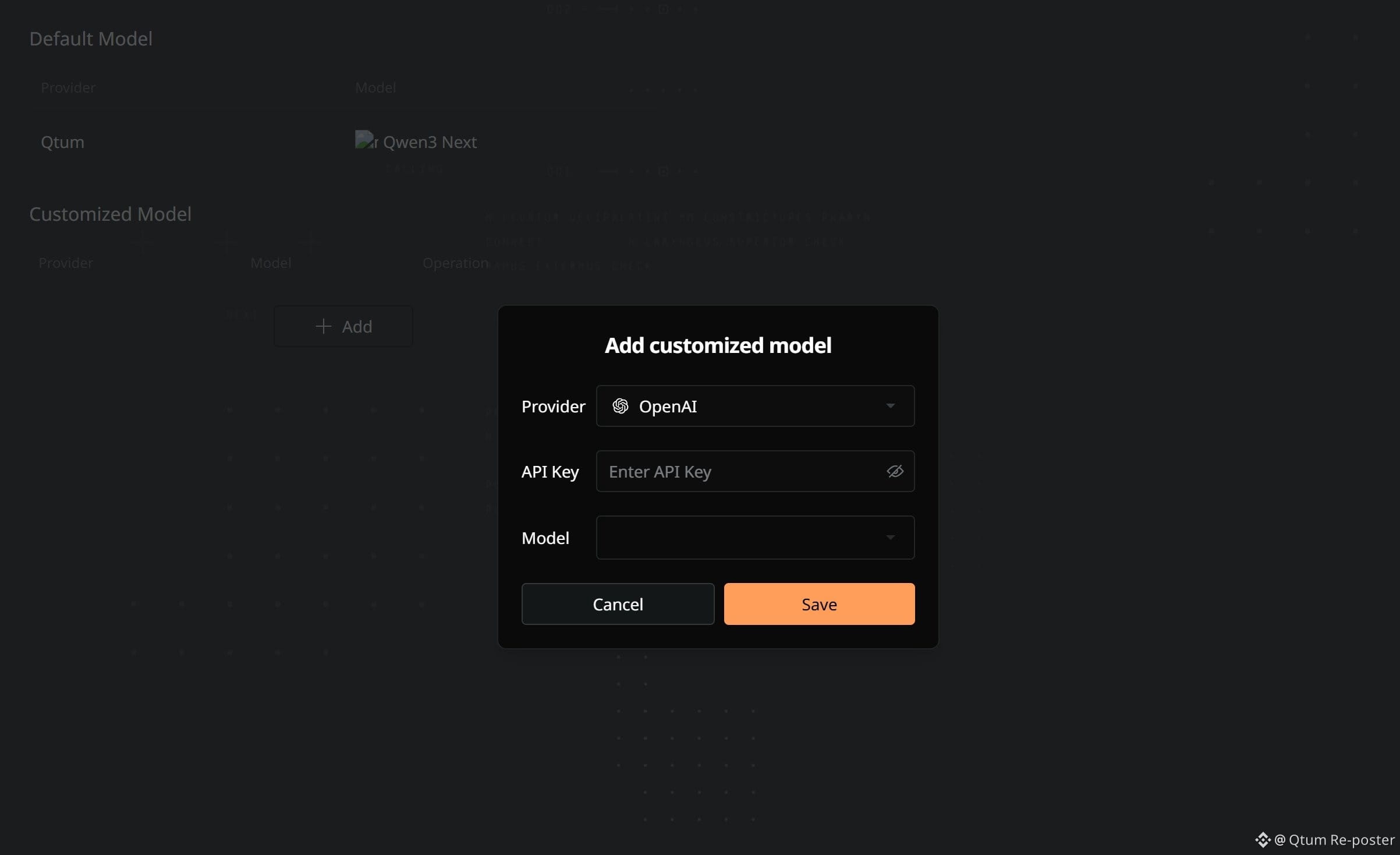The width and height of the screenshot is (1400, 855).
Task: Expand the empty Model dropdown in the dialog
Action: pos(755,538)
